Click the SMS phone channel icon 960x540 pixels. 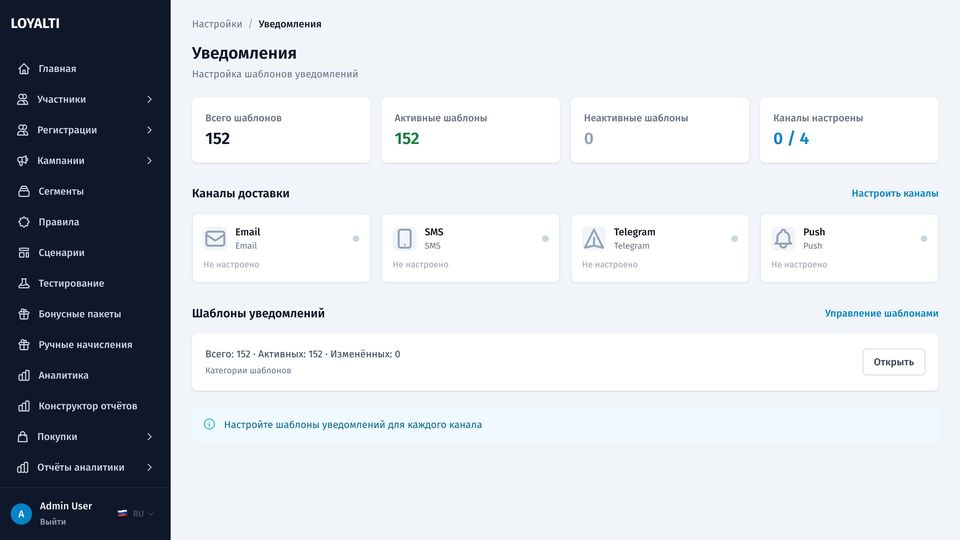(404, 238)
